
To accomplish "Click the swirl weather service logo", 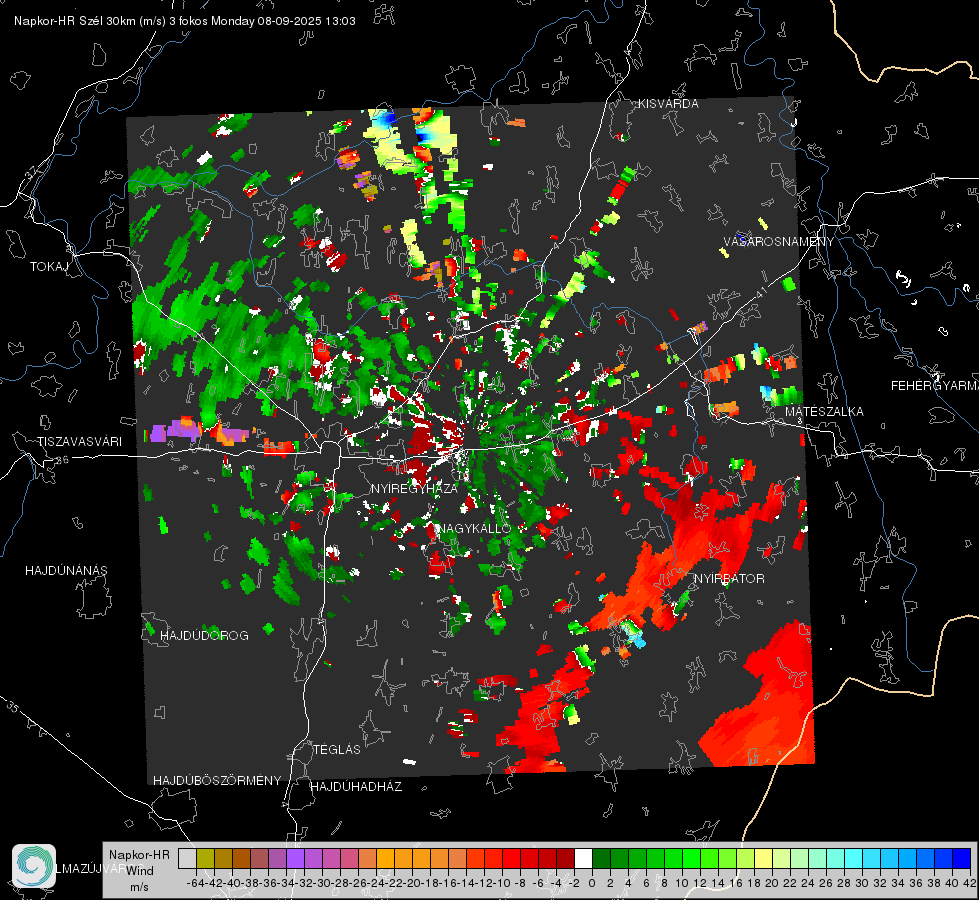I will tap(34, 866).
